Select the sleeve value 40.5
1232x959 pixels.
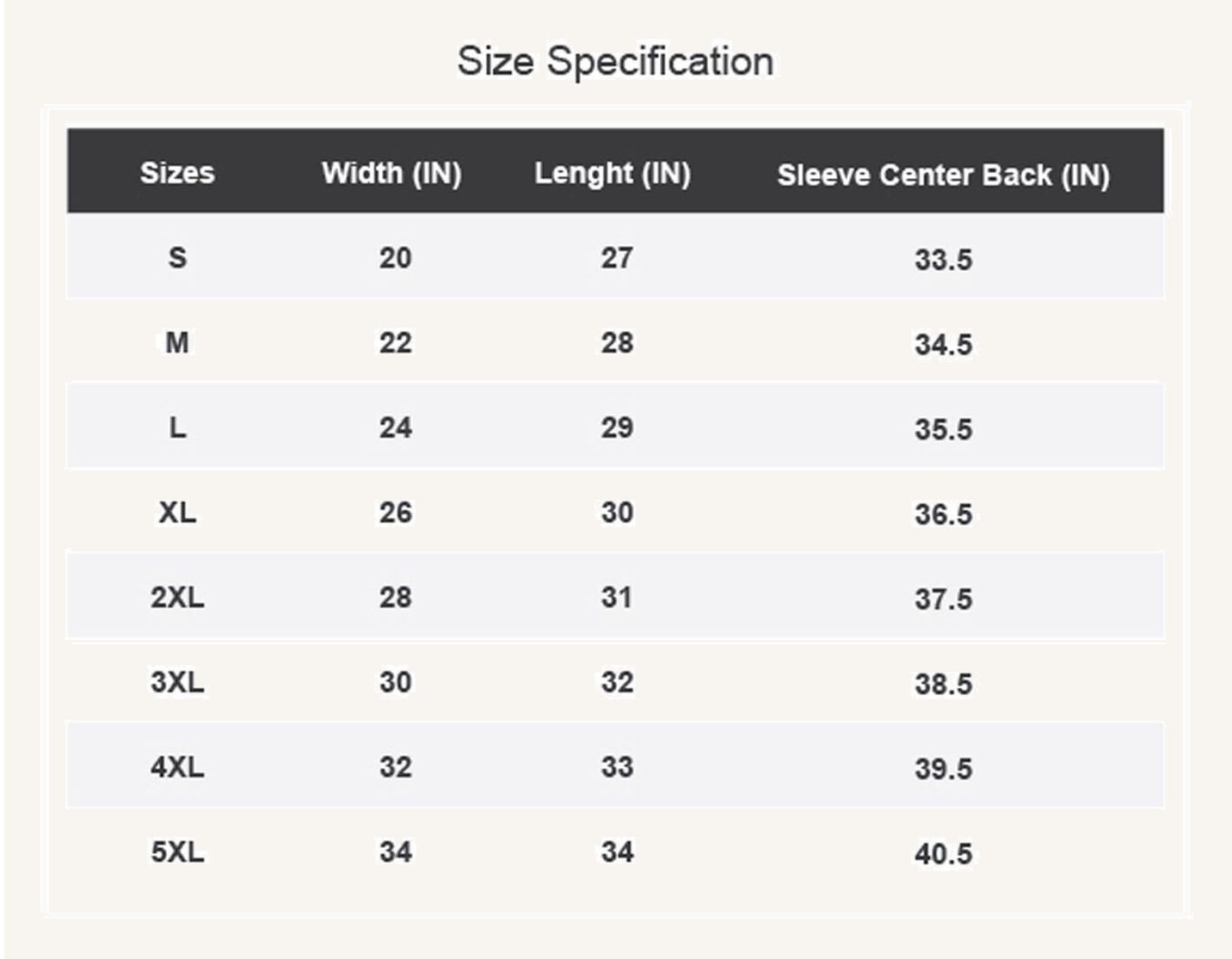[x=943, y=853]
